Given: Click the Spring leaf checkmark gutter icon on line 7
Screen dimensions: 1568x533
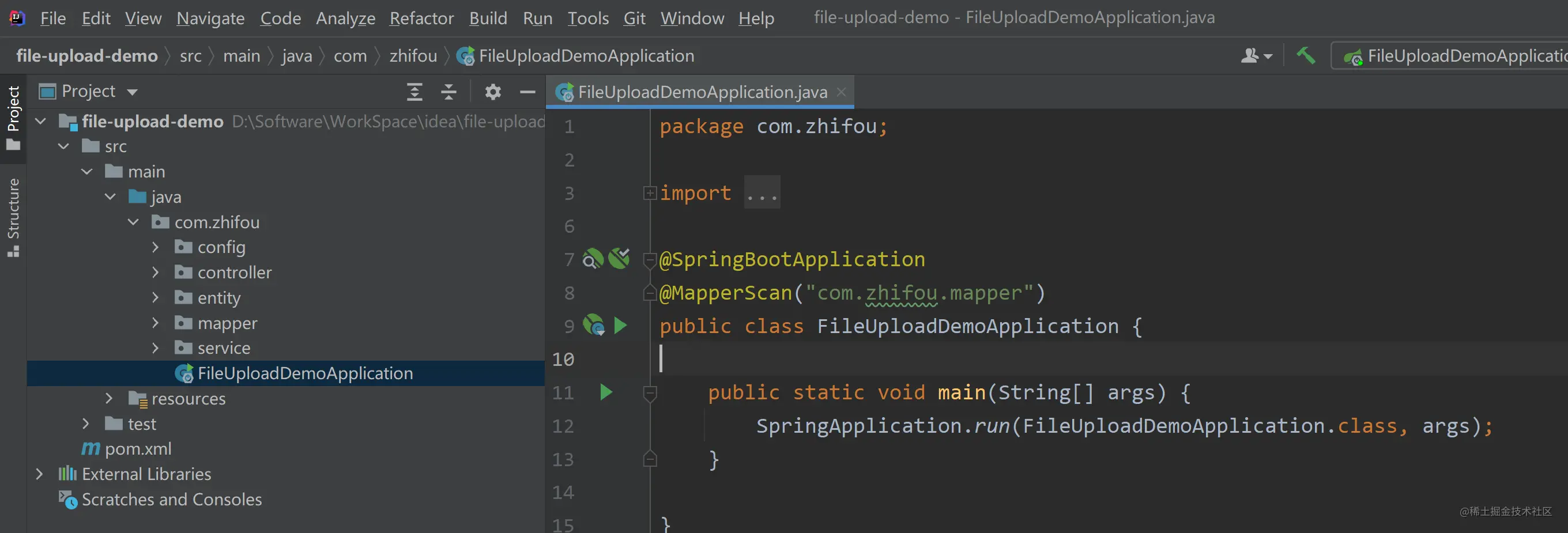Looking at the screenshot, I should [x=619, y=258].
